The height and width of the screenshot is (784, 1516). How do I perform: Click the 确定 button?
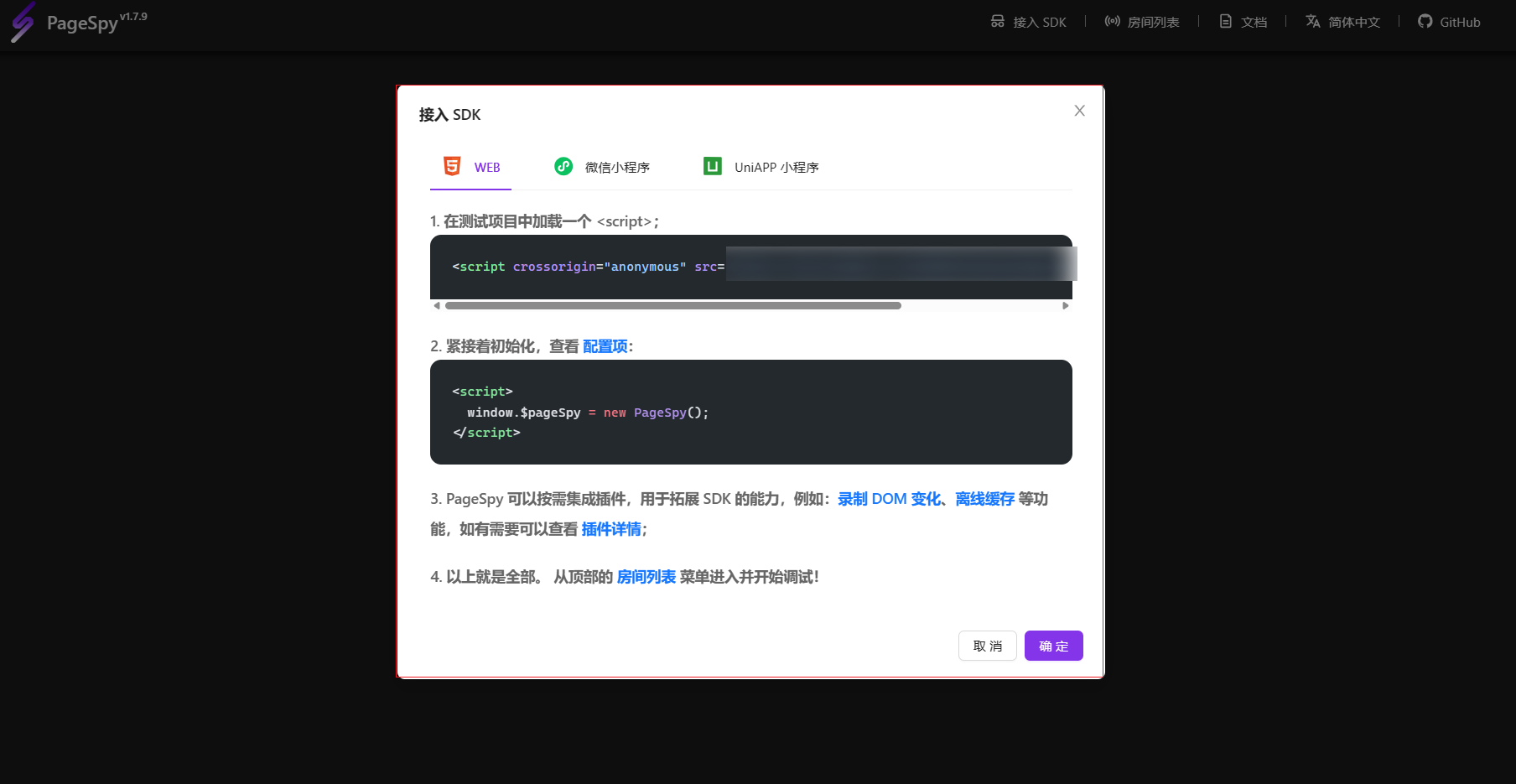point(1054,646)
